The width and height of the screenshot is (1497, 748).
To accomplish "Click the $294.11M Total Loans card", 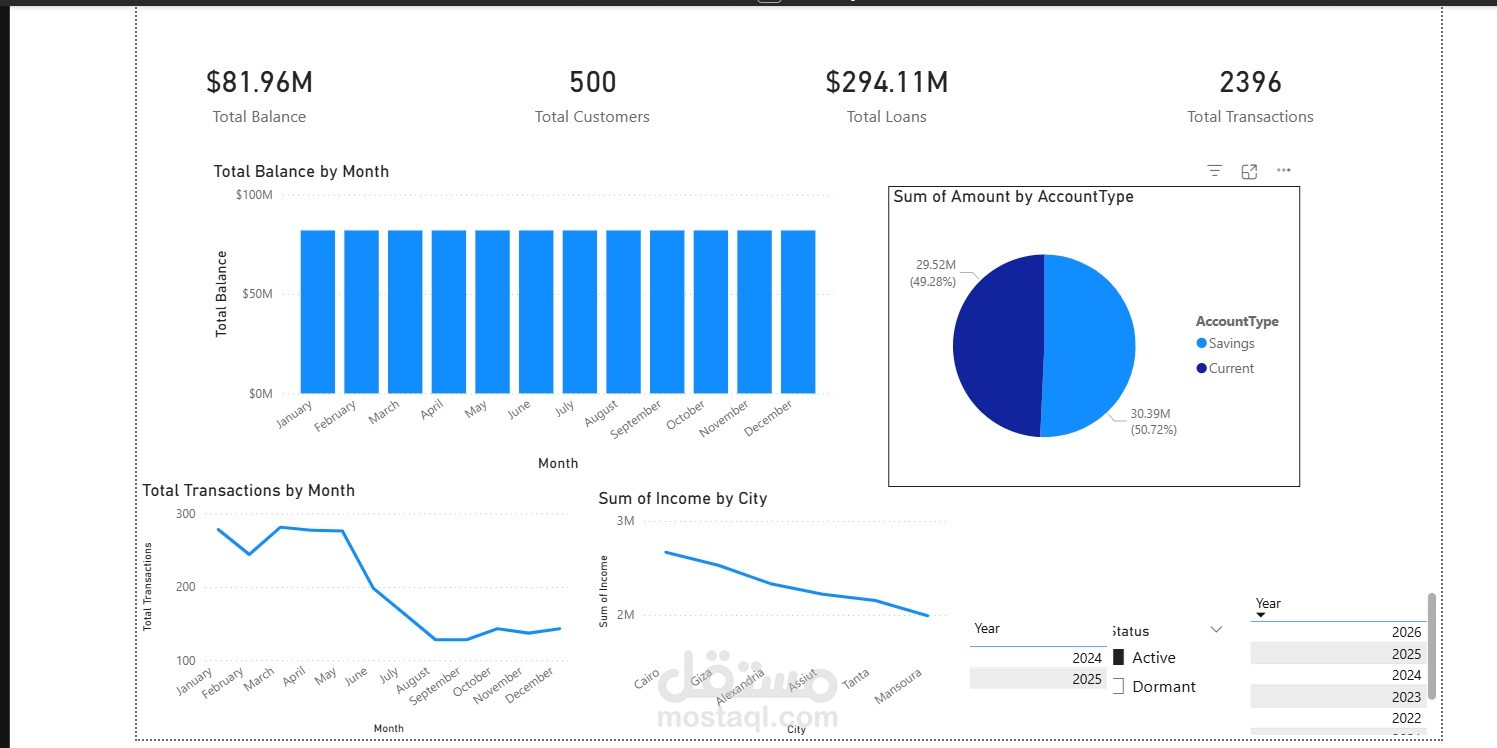I will click(887, 96).
